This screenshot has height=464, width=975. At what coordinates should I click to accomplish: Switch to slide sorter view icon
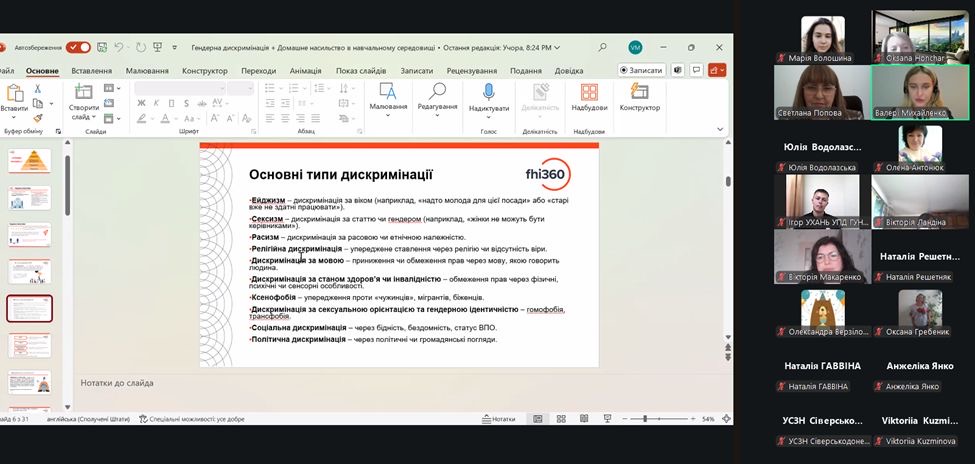(x=560, y=419)
